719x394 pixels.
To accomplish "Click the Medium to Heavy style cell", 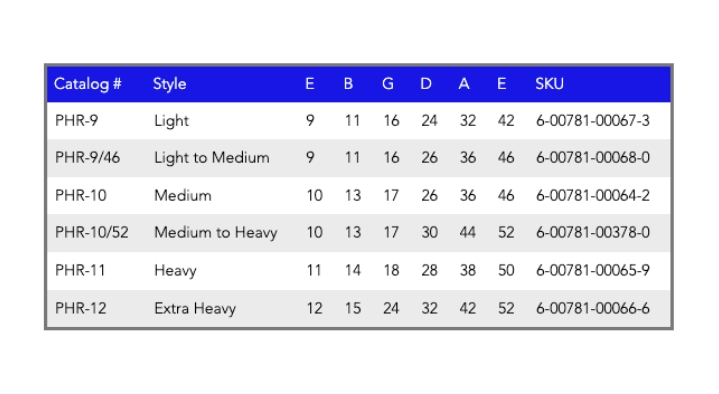I will coord(216,233).
